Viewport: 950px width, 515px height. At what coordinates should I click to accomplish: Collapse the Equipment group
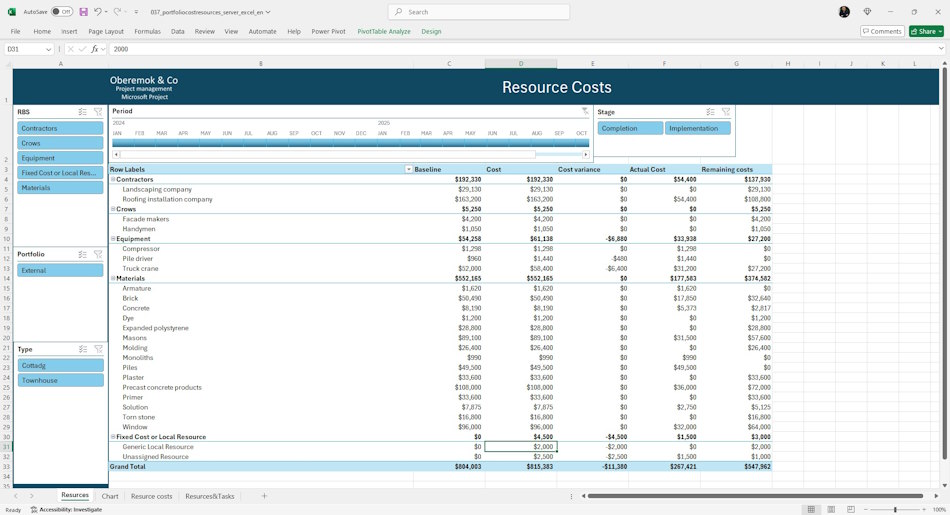pyautogui.click(x=113, y=239)
